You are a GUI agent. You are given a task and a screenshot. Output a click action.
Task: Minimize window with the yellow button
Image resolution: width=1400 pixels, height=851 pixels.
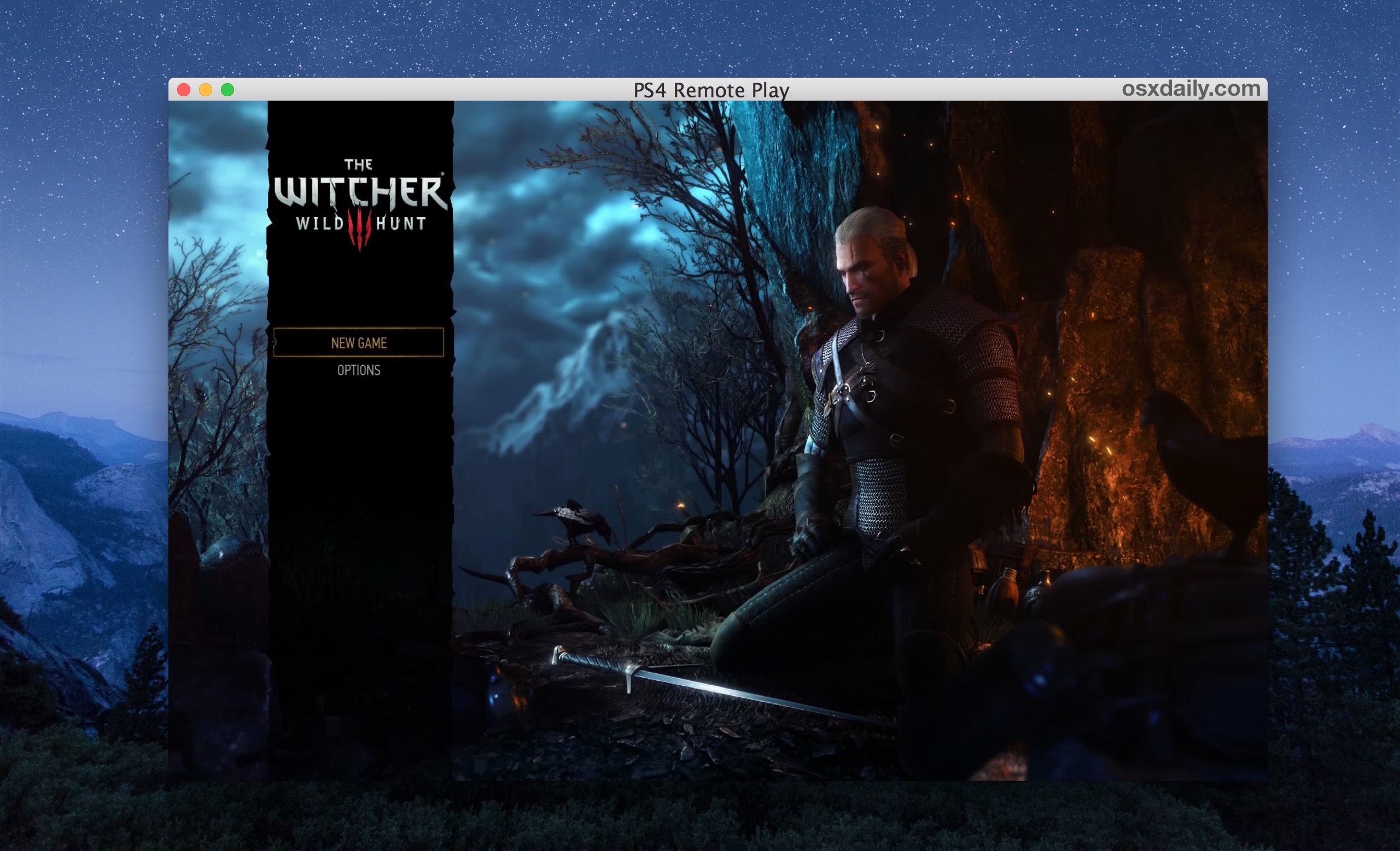point(206,90)
